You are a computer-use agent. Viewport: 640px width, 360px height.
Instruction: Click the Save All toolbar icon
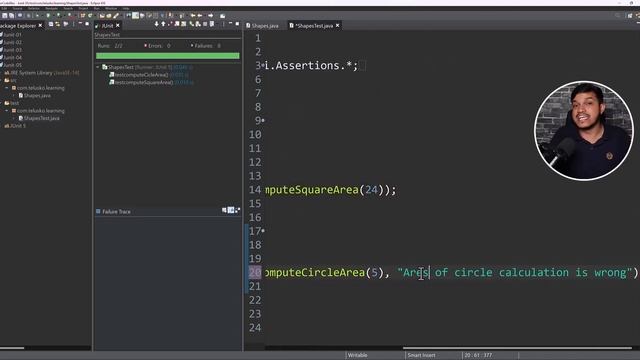coord(11,16)
